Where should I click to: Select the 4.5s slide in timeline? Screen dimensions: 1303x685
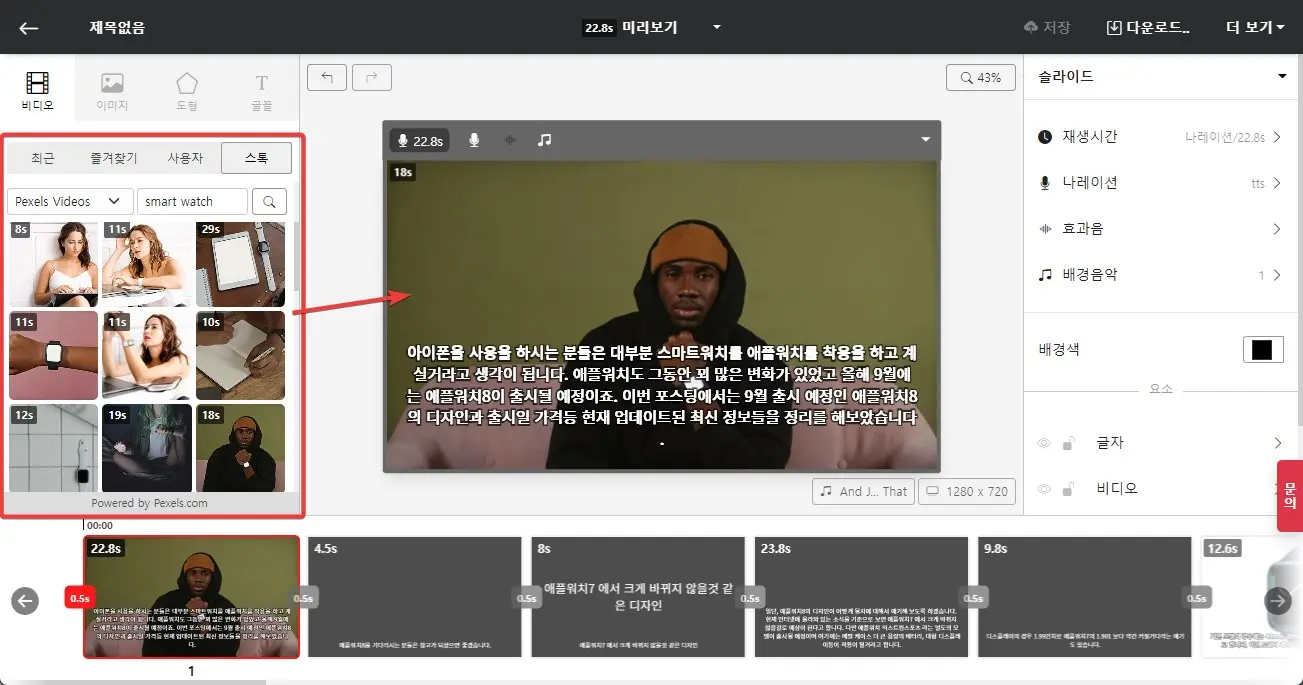[x=415, y=597]
